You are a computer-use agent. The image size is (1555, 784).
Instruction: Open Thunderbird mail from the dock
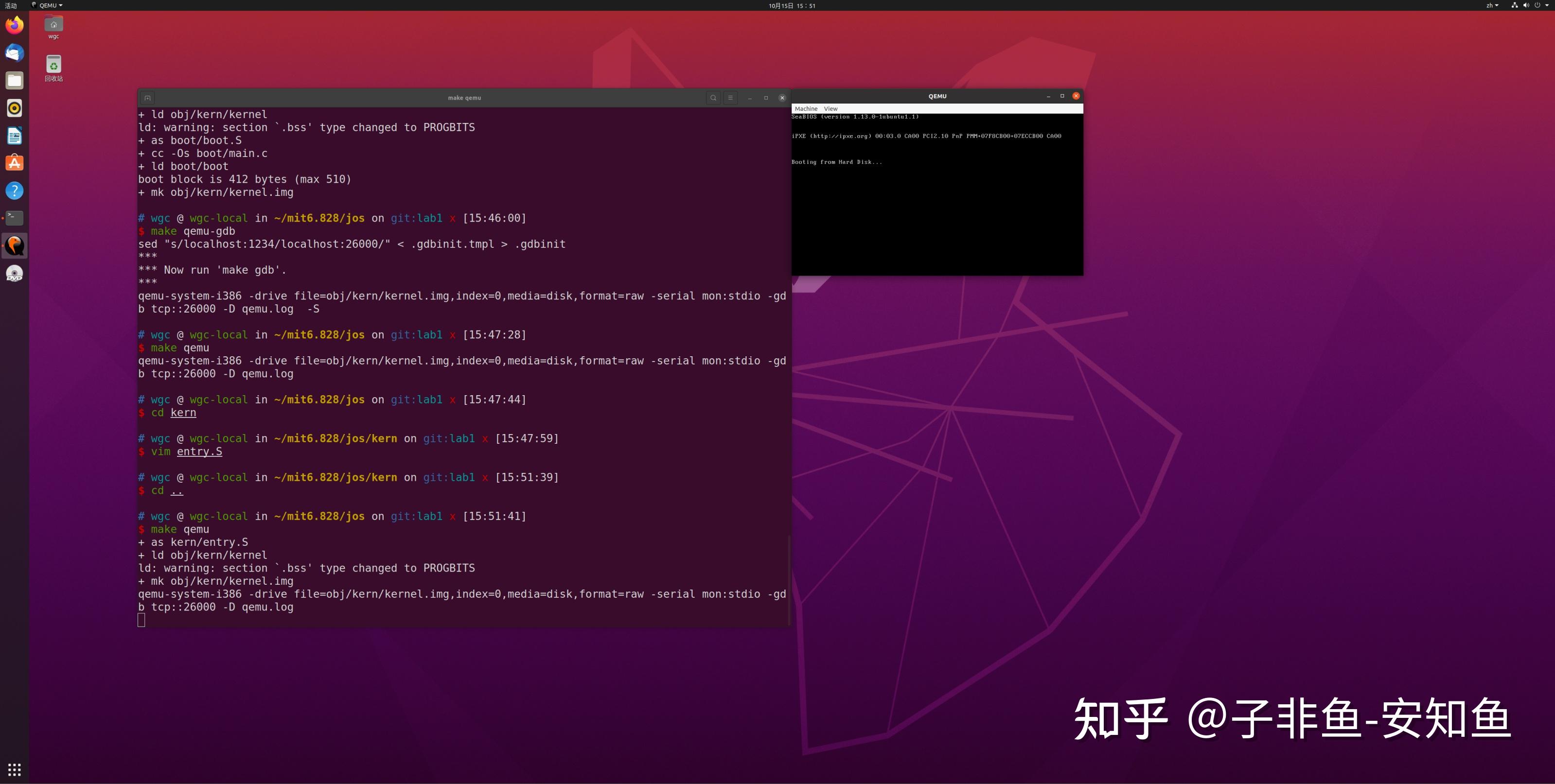coord(15,53)
